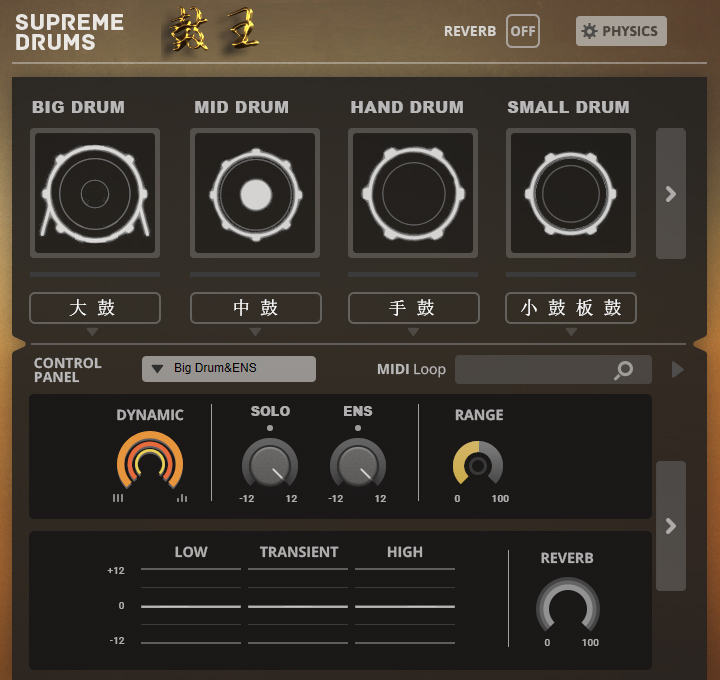
Task: Click the LOW EQ zero line
Action: click(191, 607)
